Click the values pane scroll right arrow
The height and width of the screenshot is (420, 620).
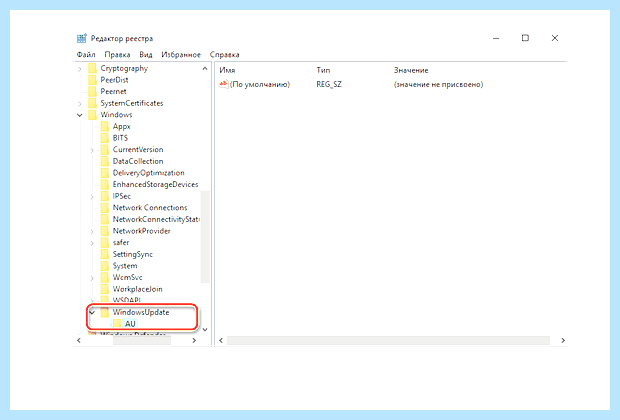[x=563, y=341]
